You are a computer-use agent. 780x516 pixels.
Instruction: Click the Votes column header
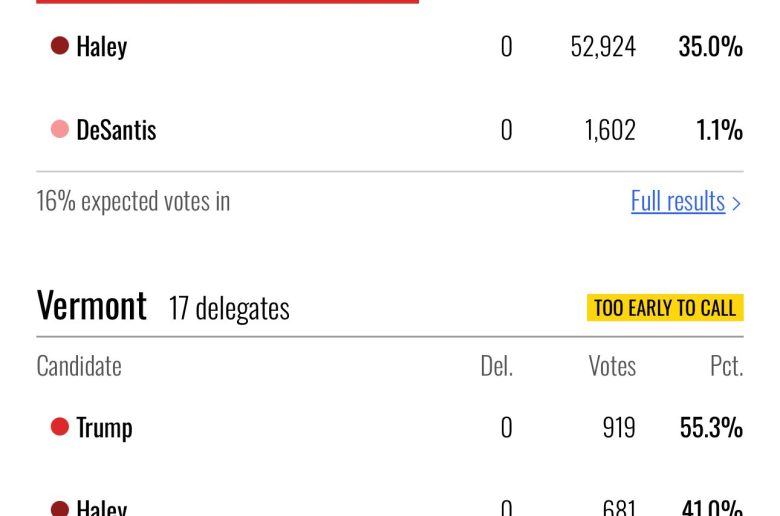click(x=612, y=366)
